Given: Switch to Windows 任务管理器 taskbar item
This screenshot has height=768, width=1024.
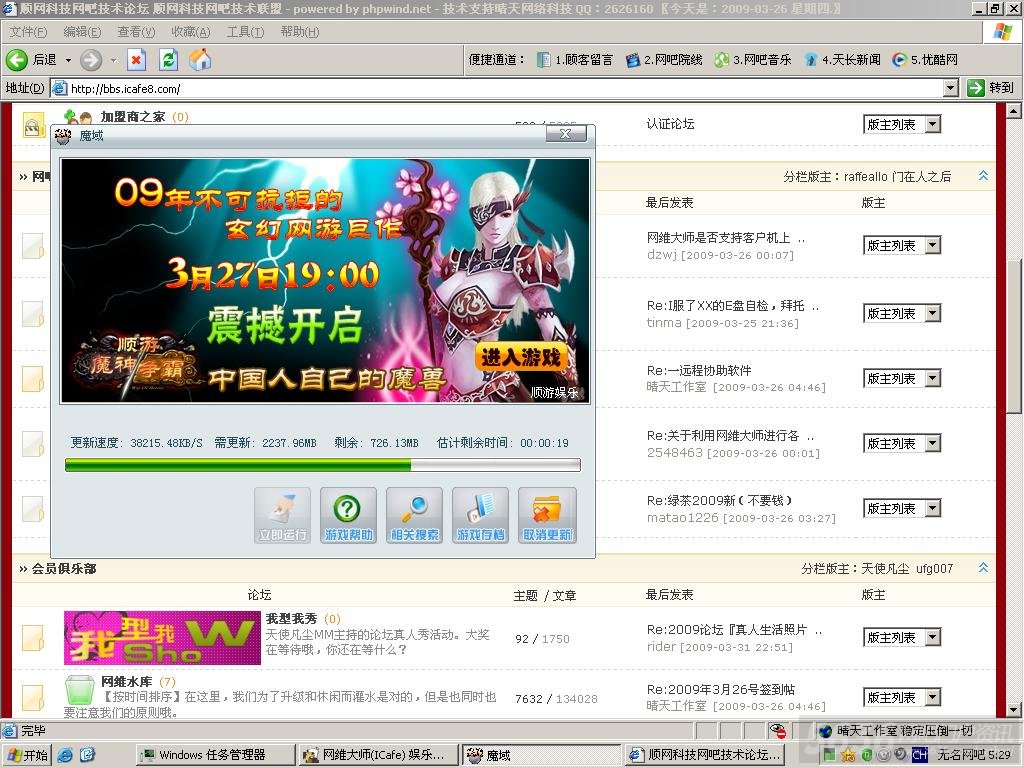Looking at the screenshot, I should pos(214,755).
